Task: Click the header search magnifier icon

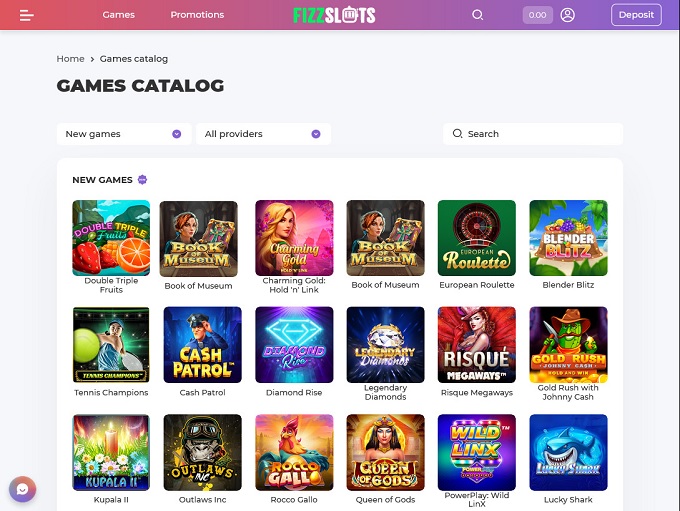Action: click(477, 15)
